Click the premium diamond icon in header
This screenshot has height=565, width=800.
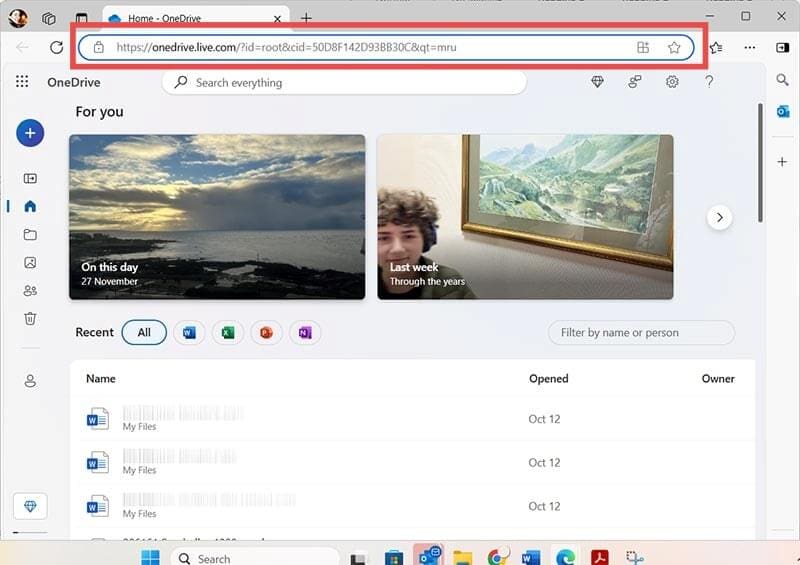(597, 82)
